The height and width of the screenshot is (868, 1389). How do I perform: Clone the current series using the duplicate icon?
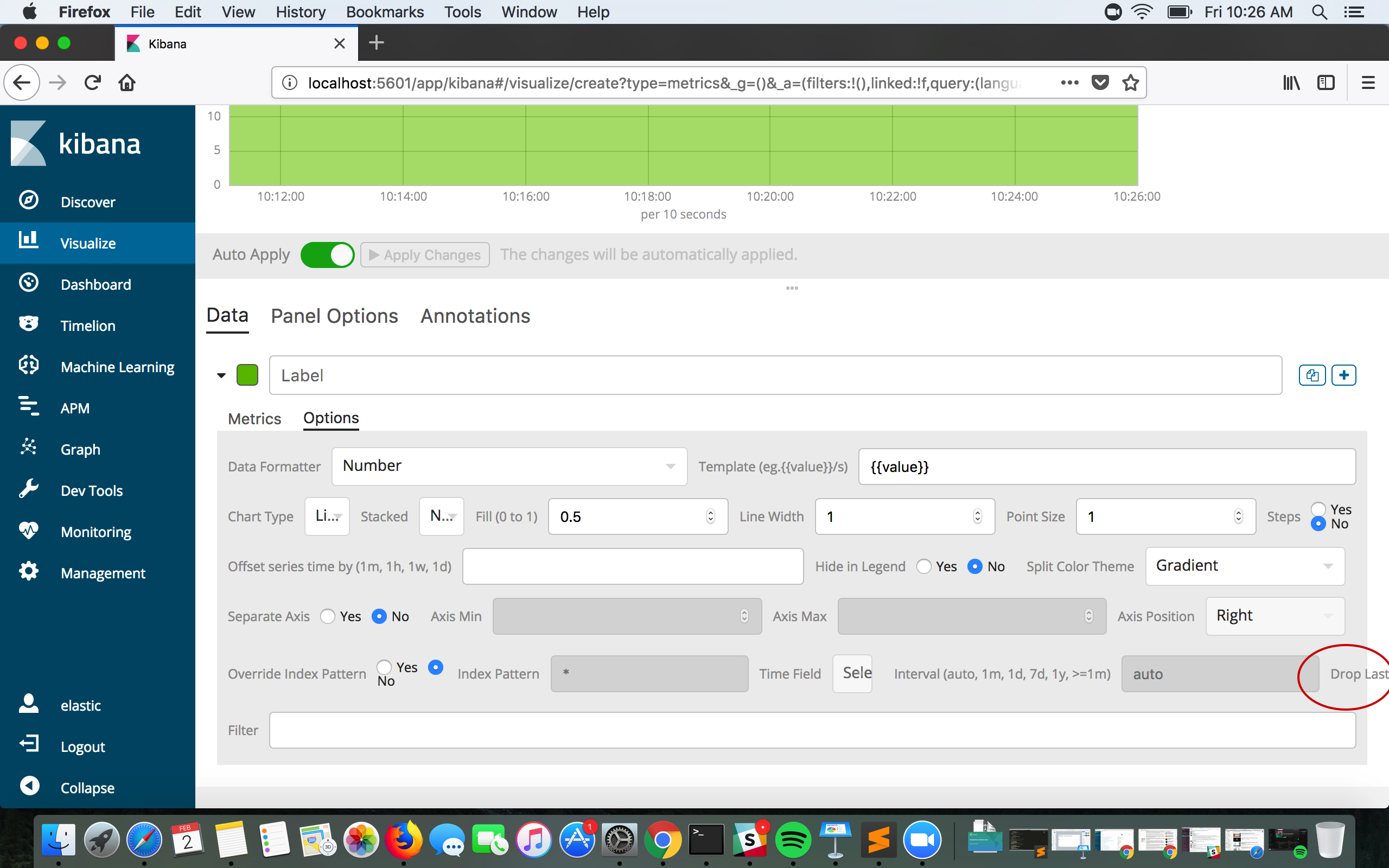pyautogui.click(x=1312, y=374)
